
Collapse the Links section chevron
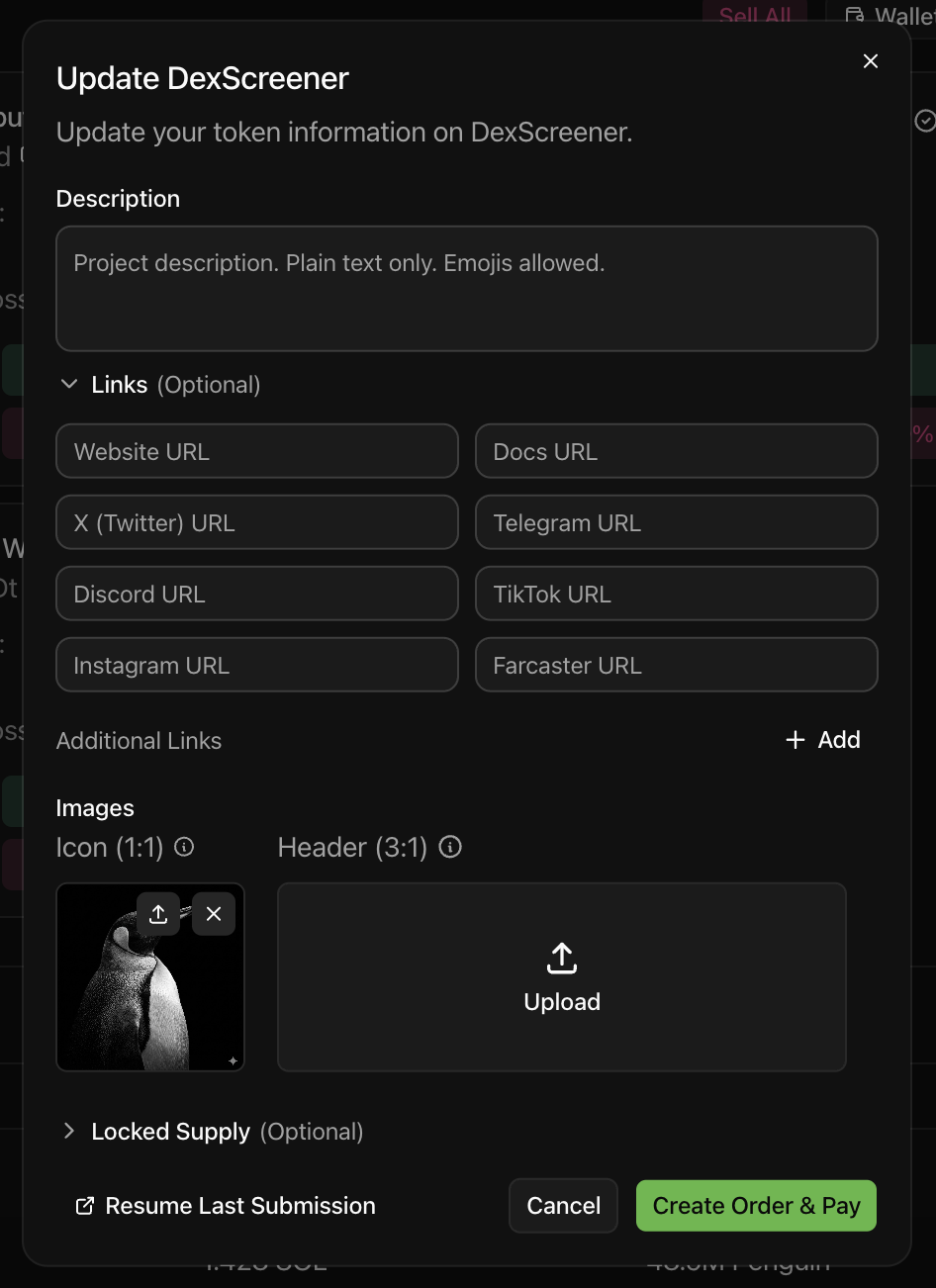[69, 384]
